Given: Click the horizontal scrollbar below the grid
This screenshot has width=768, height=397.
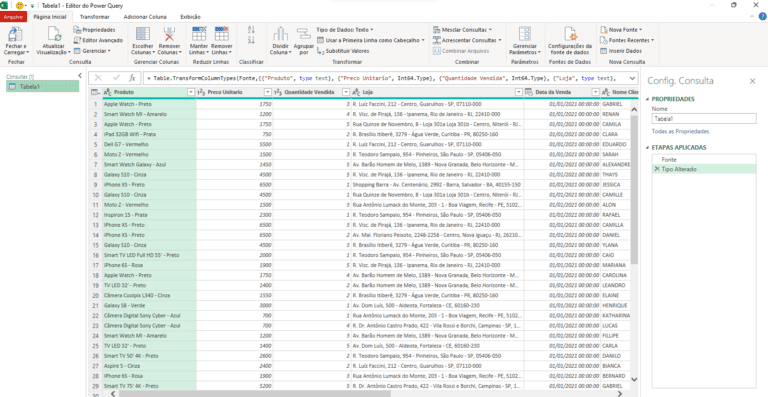Looking at the screenshot, I should coord(255,393).
